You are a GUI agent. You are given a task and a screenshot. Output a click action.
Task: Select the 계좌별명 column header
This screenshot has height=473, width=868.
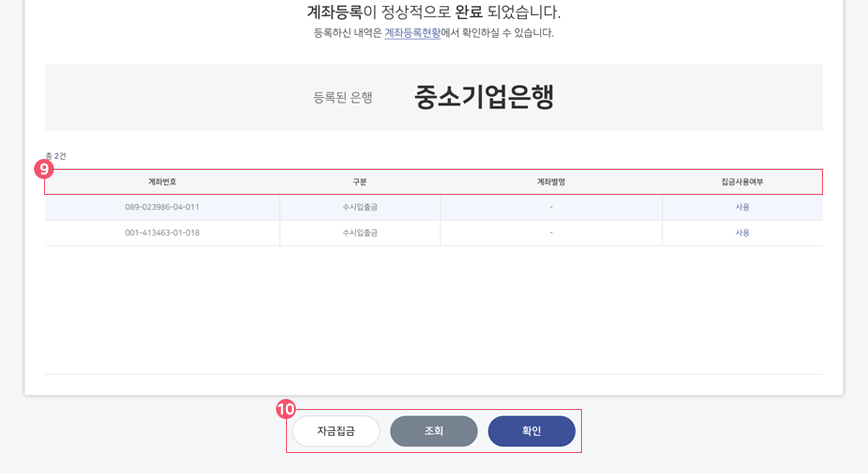(x=551, y=182)
